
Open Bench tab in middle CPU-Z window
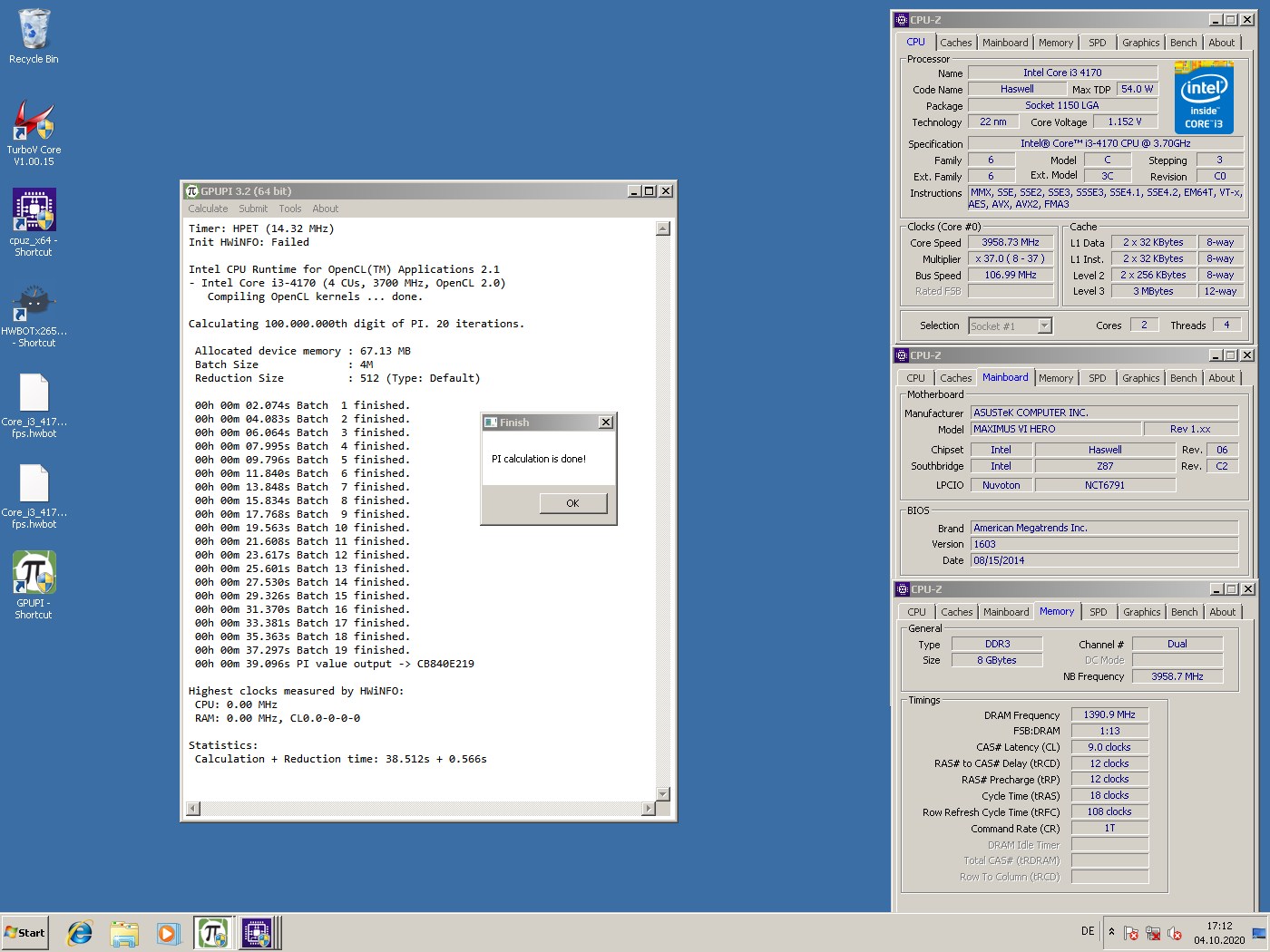click(x=1183, y=378)
